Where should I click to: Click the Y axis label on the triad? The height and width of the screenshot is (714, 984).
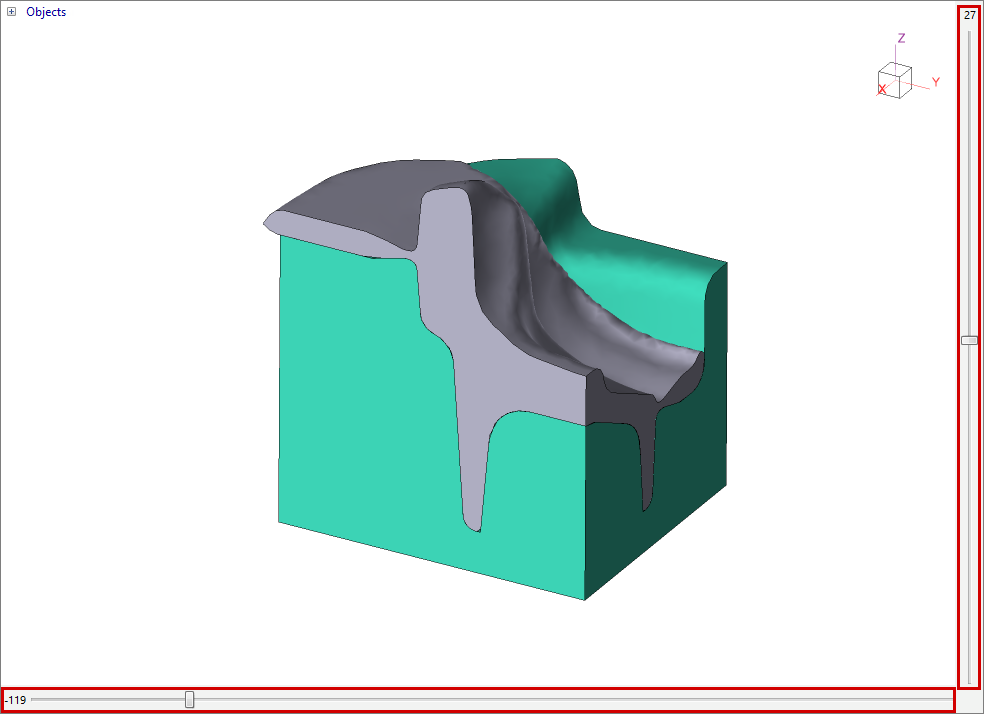pyautogui.click(x=936, y=81)
